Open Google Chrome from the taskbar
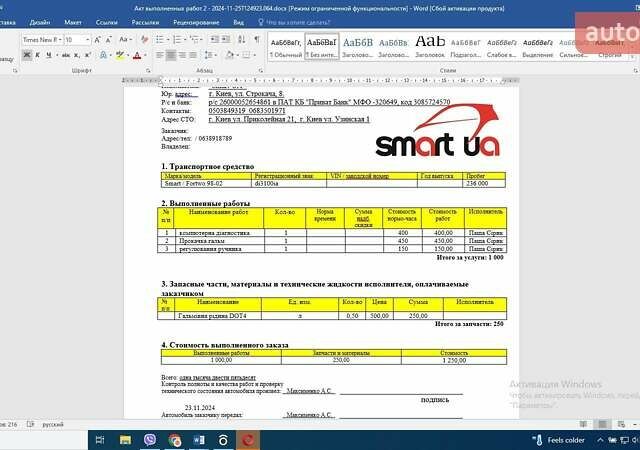This screenshot has width=640, height=450. click(175, 440)
